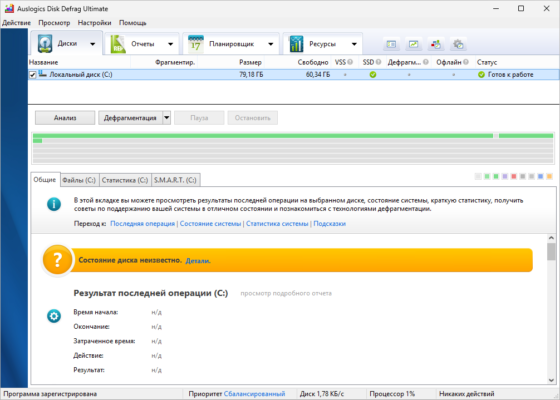Image resolution: width=560 pixels, height=400 pixels.
Task: Click Диск 1,78 КБ/с in status bar
Action: (x=322, y=394)
